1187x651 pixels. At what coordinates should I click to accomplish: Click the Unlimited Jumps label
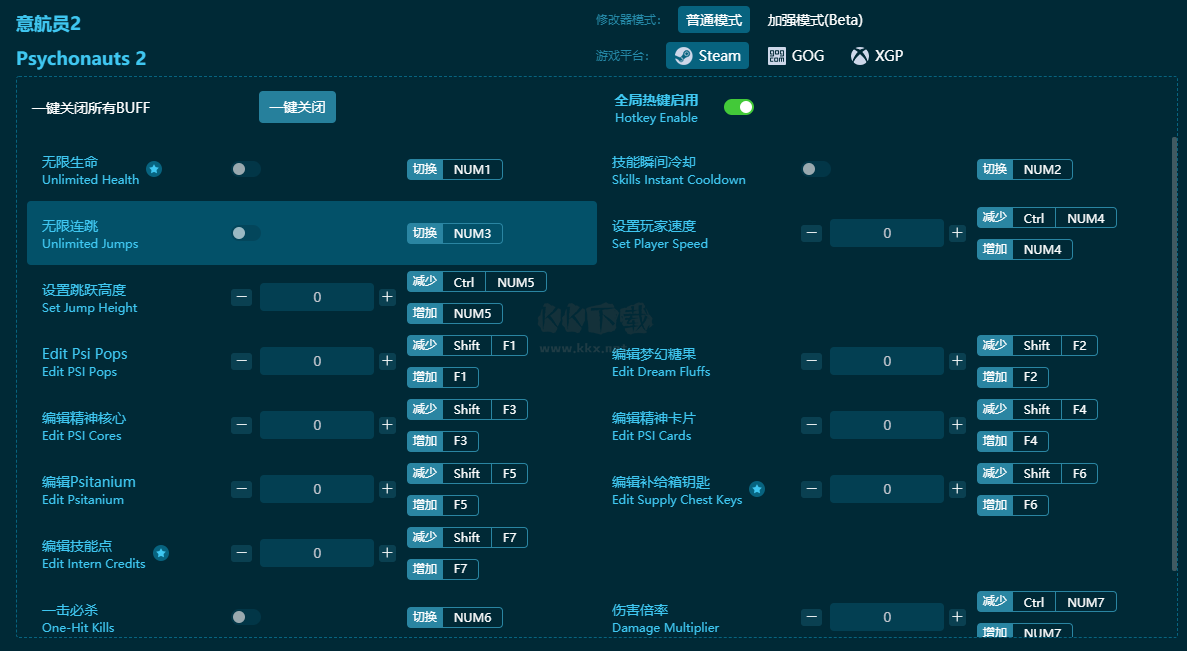pyautogui.click(x=90, y=244)
